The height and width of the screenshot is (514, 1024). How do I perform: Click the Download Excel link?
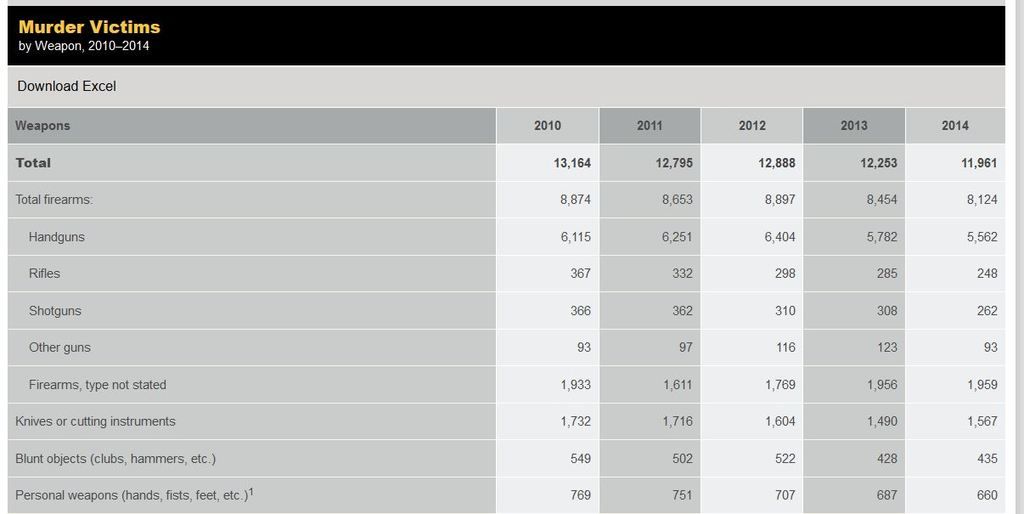point(66,86)
